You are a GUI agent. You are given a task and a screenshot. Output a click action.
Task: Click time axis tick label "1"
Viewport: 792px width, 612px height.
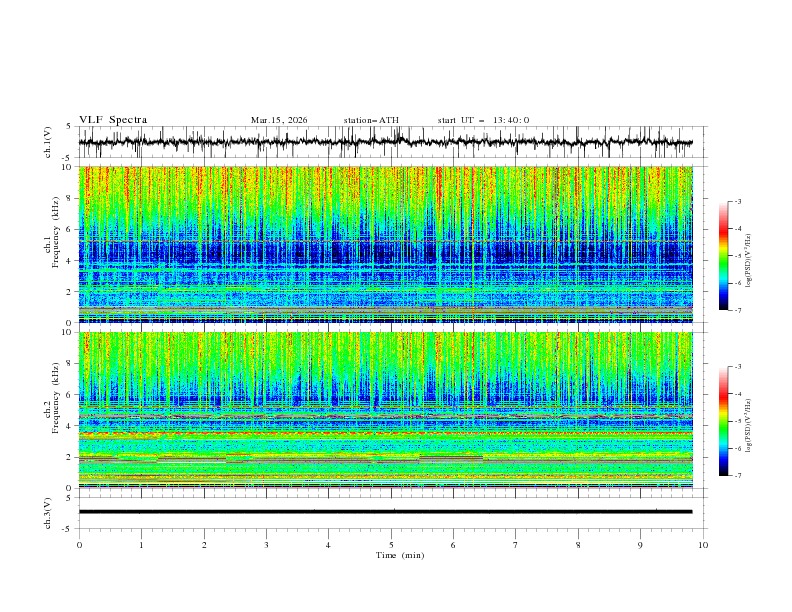click(x=141, y=545)
